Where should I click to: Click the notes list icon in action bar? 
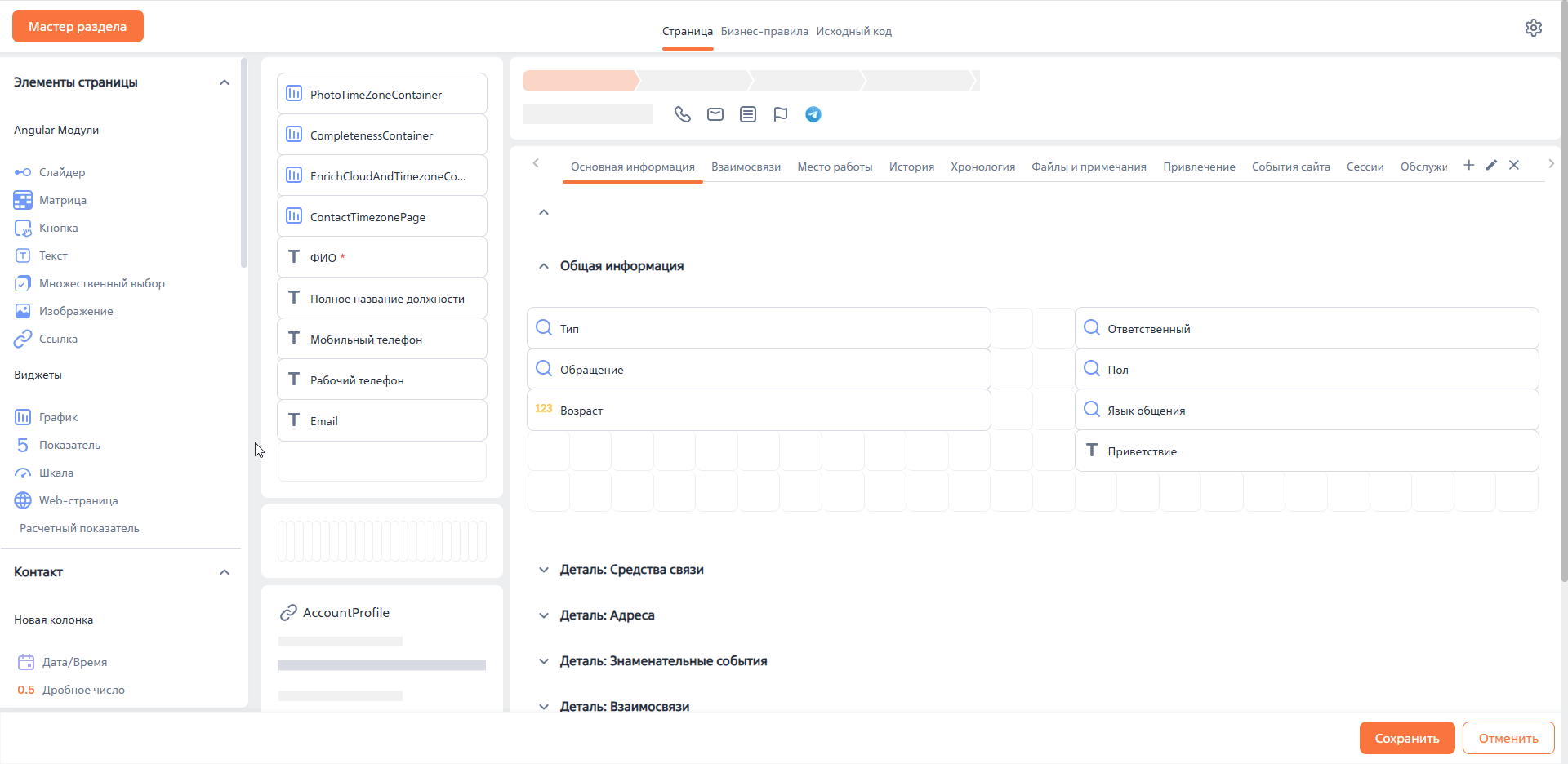[x=748, y=114]
